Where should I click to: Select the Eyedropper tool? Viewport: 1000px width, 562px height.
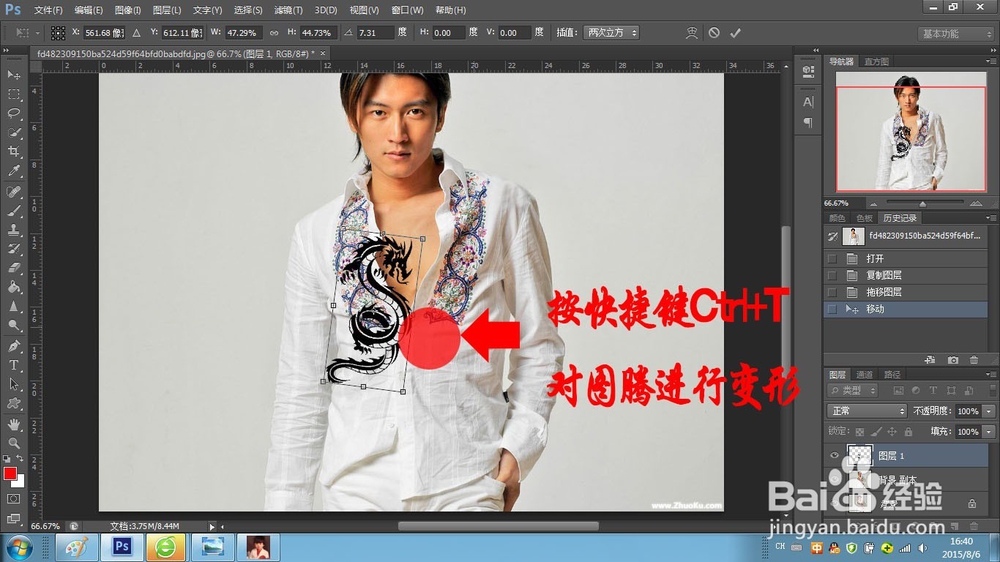(13, 171)
